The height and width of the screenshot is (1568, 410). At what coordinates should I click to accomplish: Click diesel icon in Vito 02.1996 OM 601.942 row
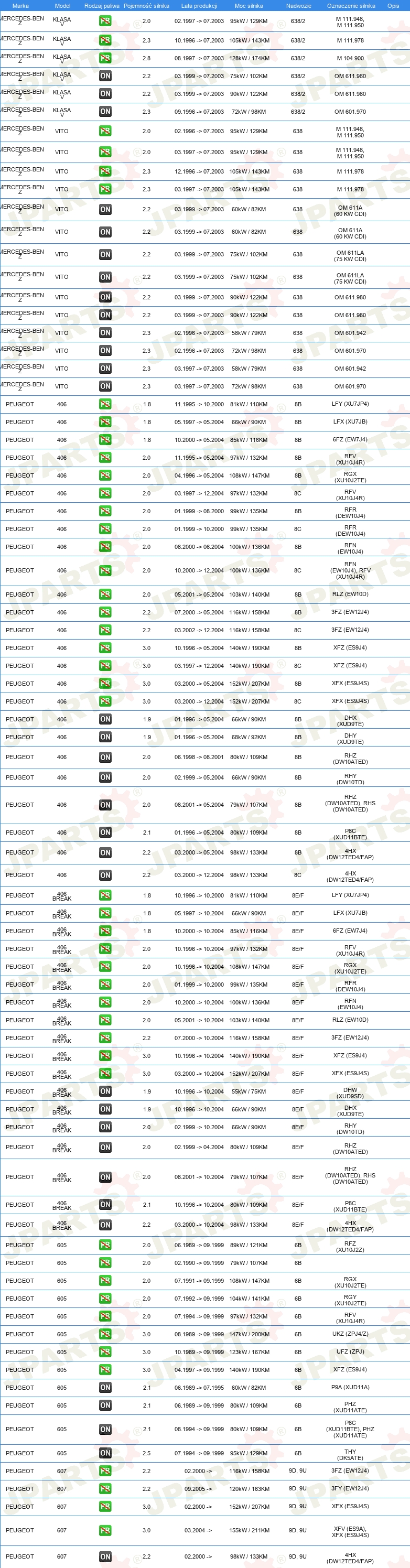tap(105, 333)
